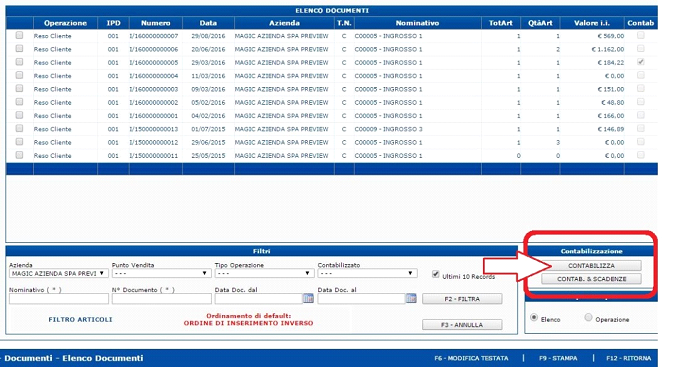Click date 29/03/2016 in the list
686x368 pixels.
[208, 63]
